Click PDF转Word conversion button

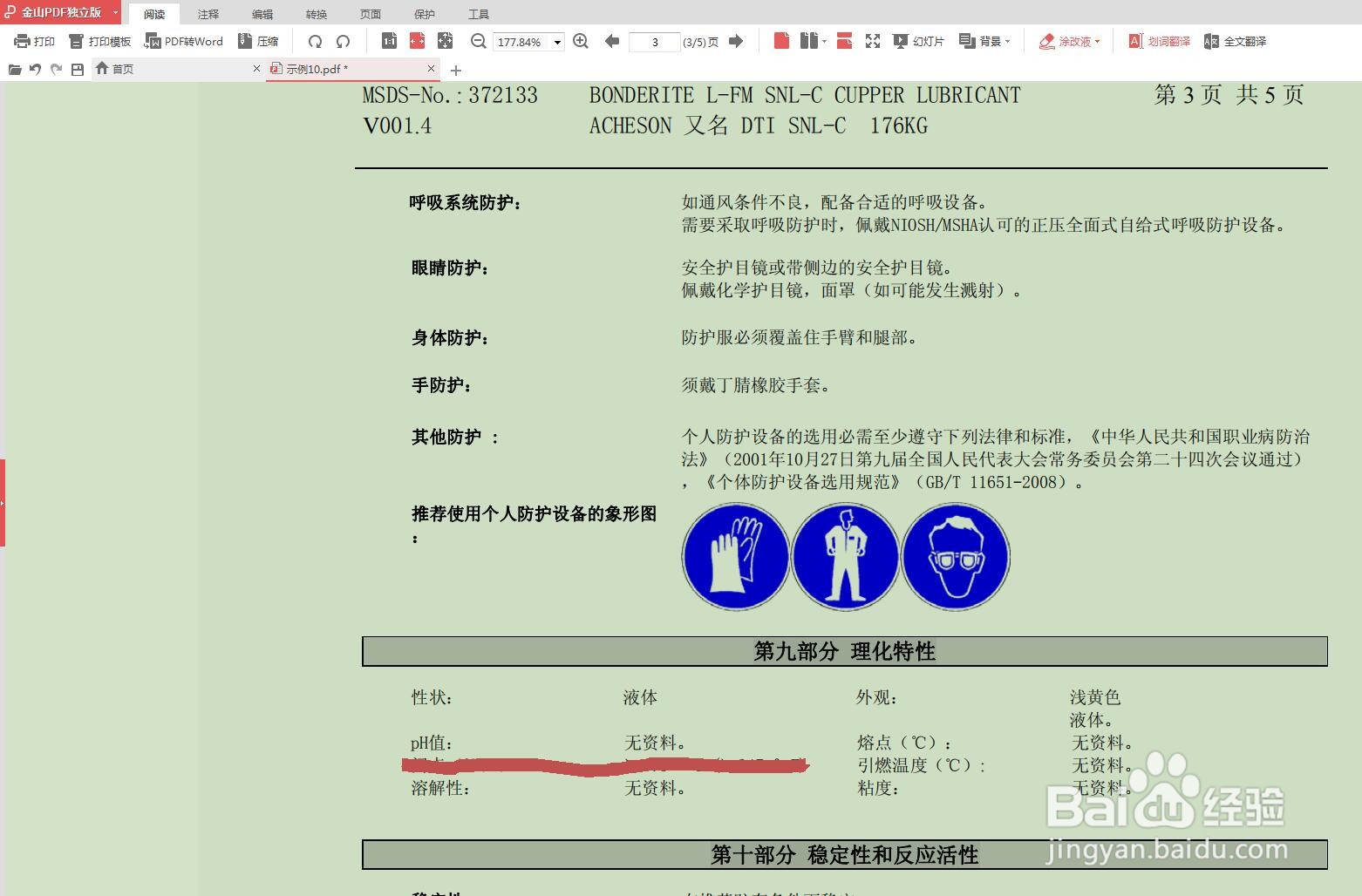point(184,41)
